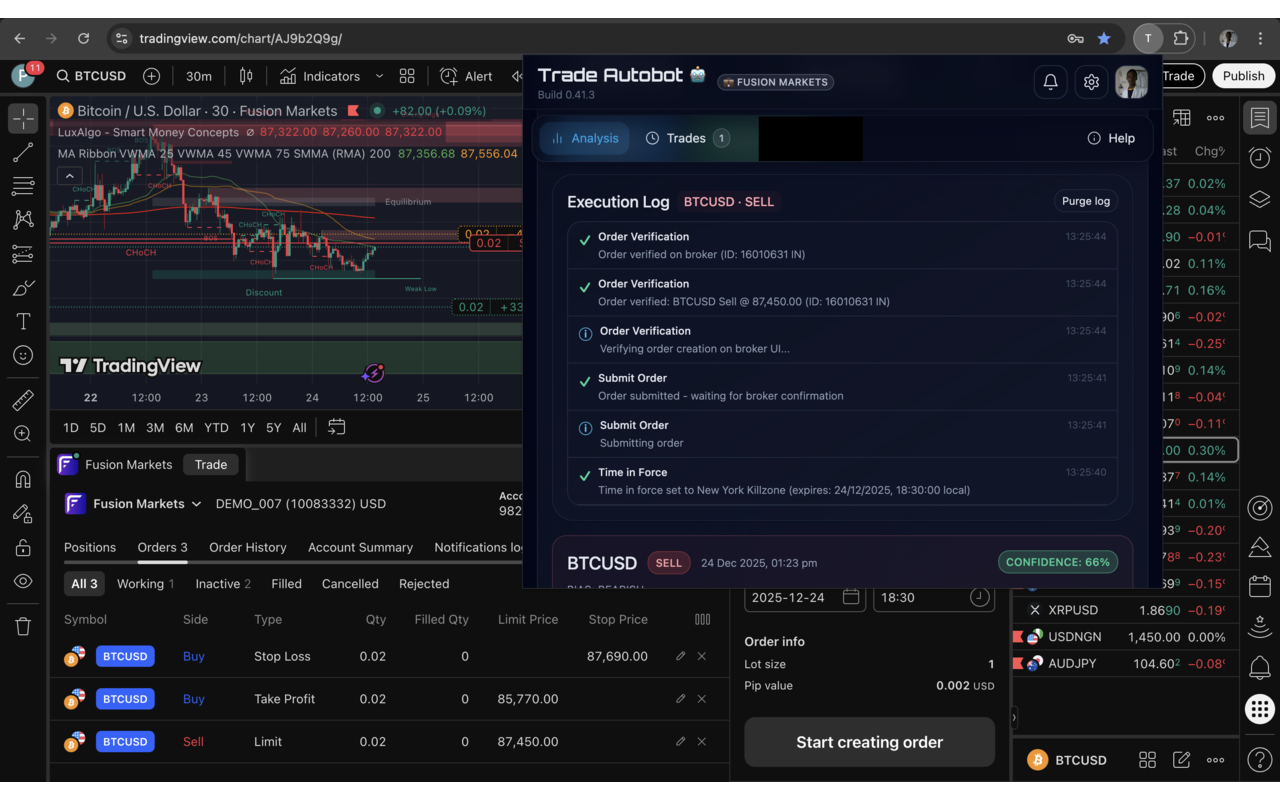
Task: Switch to the Analysis tab in Trade Autobot
Action: click(x=584, y=138)
